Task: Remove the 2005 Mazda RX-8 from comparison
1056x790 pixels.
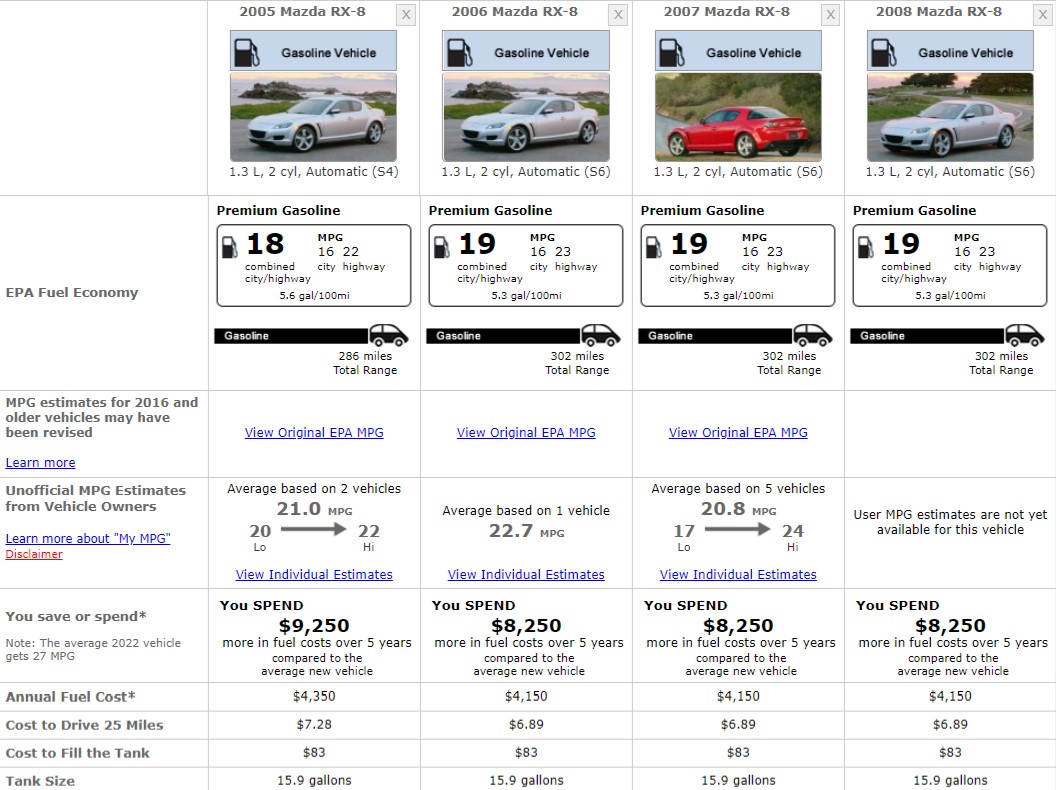Action: click(405, 15)
